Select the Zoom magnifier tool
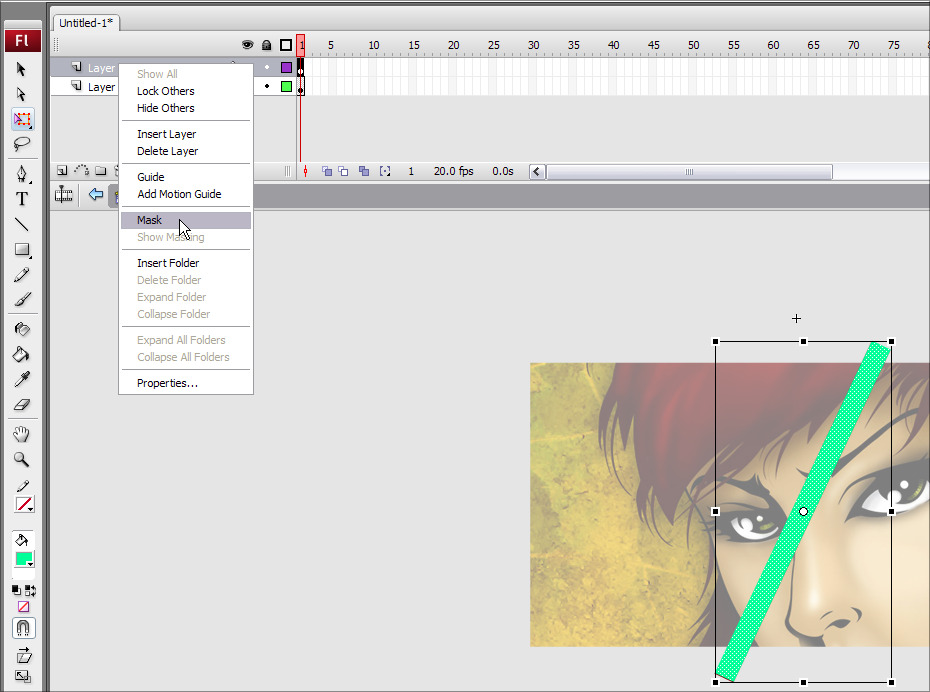 click(x=22, y=460)
